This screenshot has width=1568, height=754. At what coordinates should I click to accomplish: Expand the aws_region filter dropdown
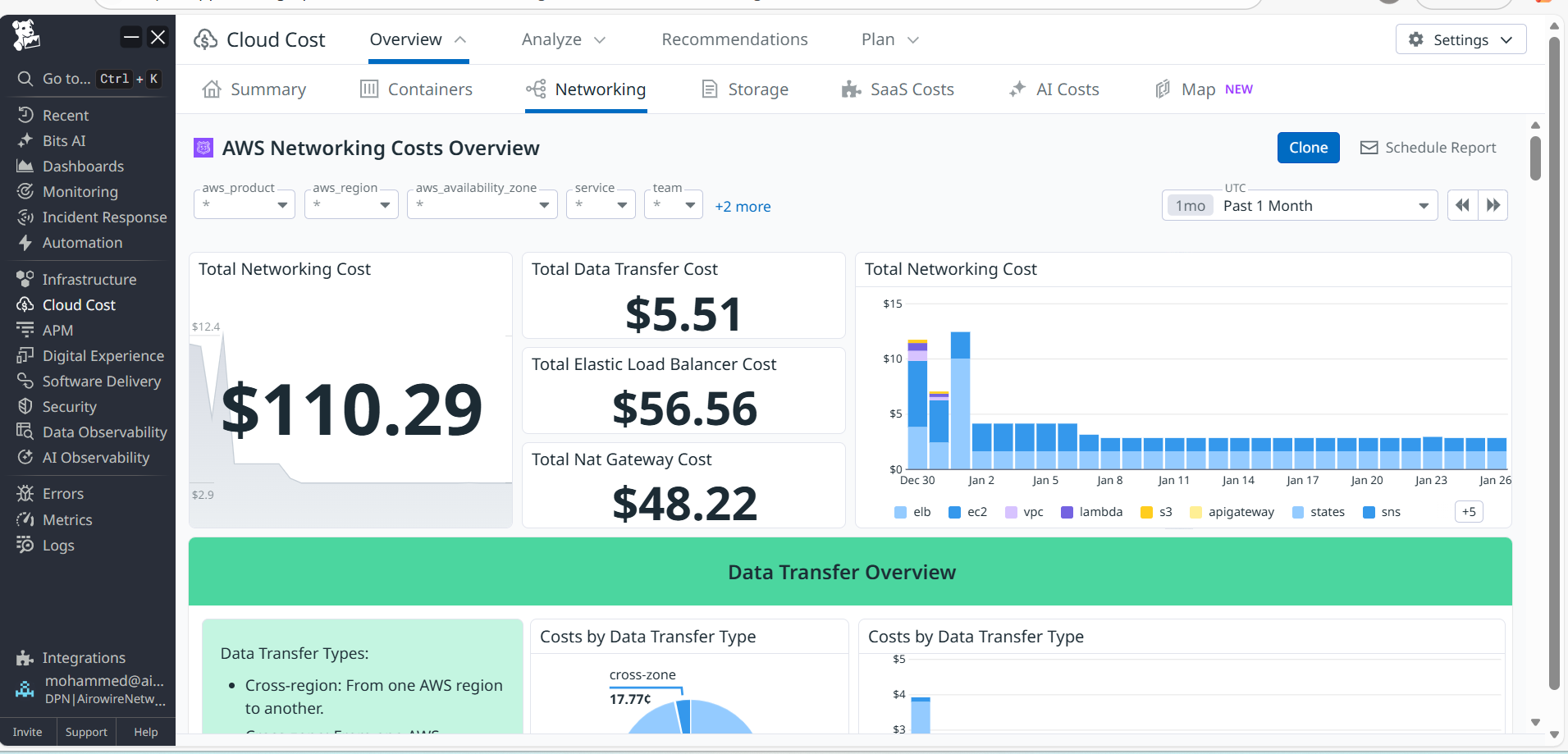click(351, 205)
